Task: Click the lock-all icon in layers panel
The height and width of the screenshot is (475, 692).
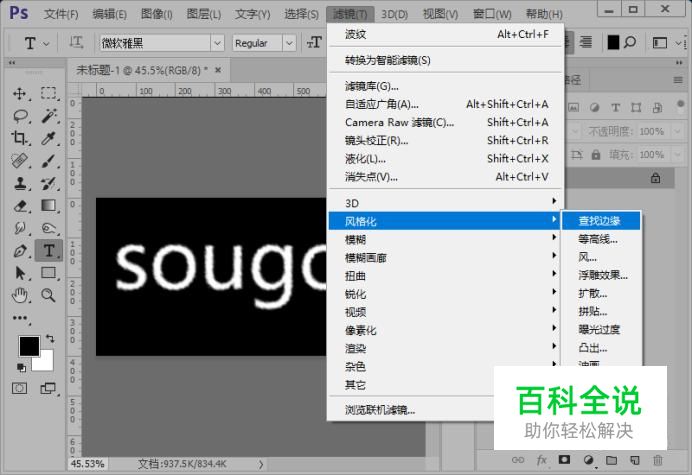Action: click(596, 155)
